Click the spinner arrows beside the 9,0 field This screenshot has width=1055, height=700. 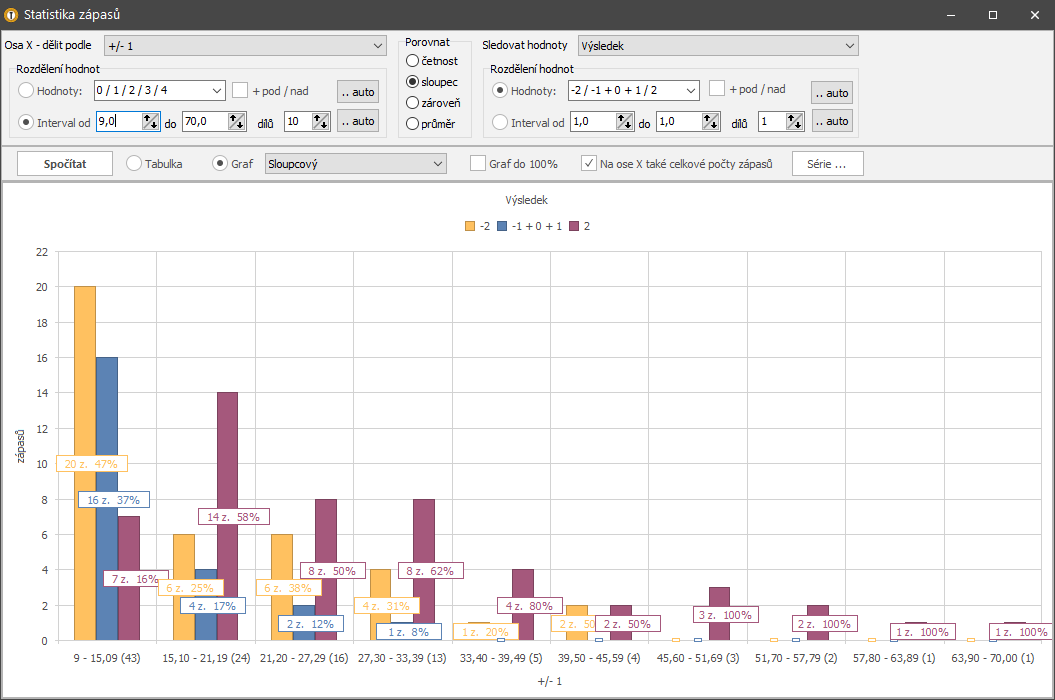(x=151, y=121)
